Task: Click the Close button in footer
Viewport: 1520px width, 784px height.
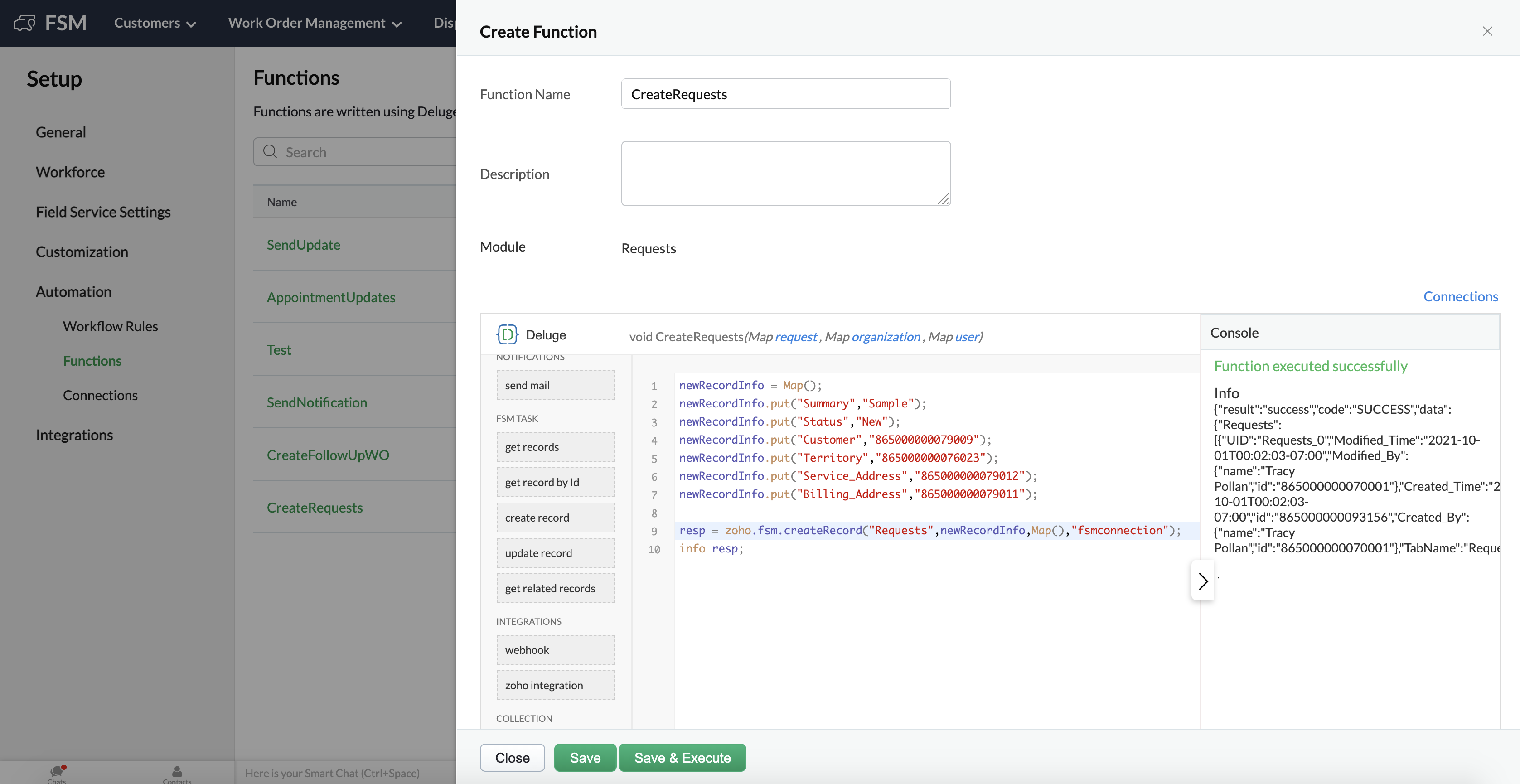Action: 512,757
